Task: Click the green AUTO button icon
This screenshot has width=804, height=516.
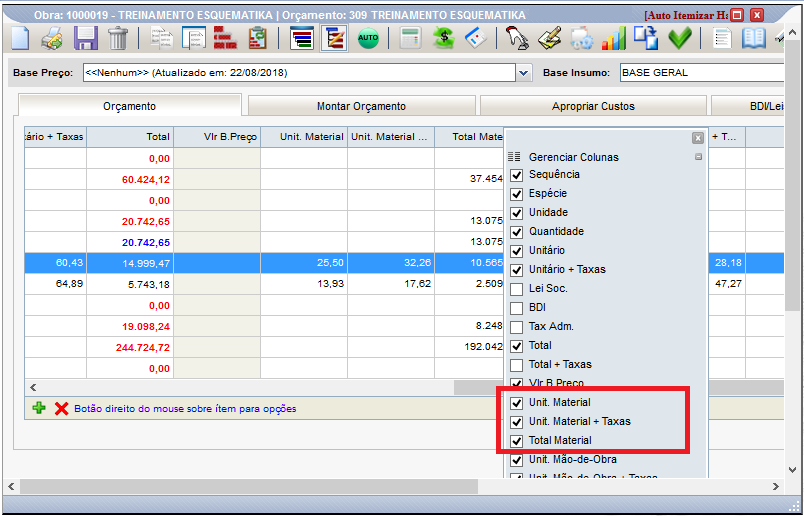Action: click(368, 38)
